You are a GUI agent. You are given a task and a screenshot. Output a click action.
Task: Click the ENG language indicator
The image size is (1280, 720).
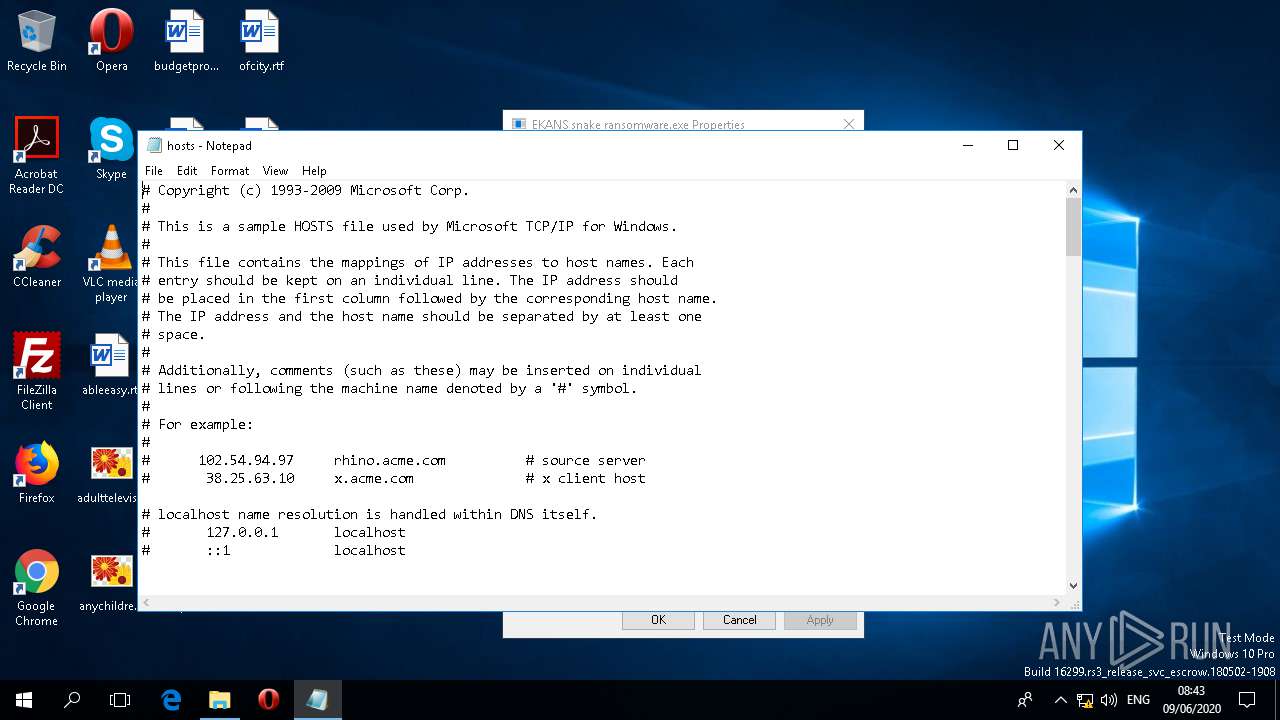pyautogui.click(x=1138, y=700)
